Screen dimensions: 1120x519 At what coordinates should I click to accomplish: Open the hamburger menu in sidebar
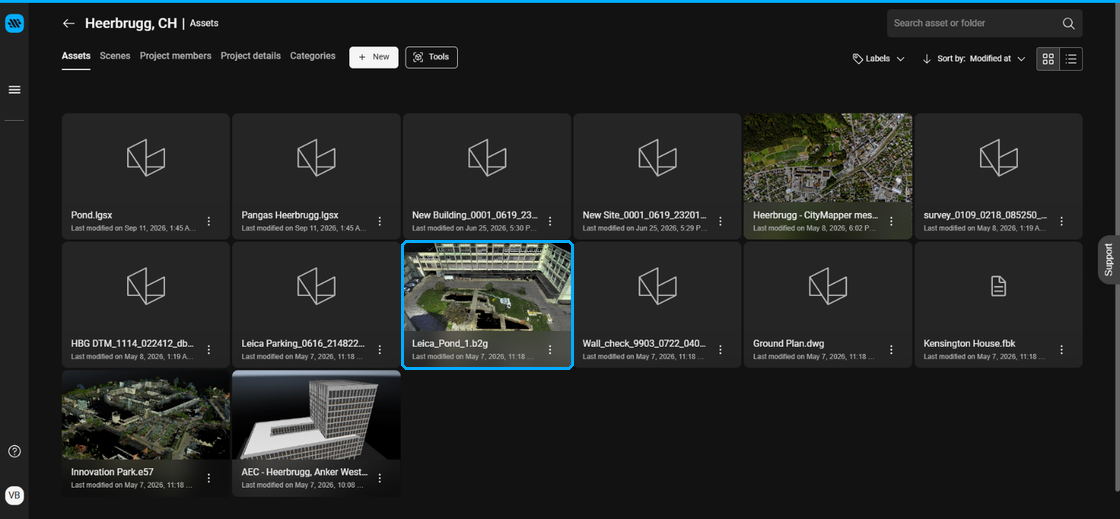pos(14,90)
